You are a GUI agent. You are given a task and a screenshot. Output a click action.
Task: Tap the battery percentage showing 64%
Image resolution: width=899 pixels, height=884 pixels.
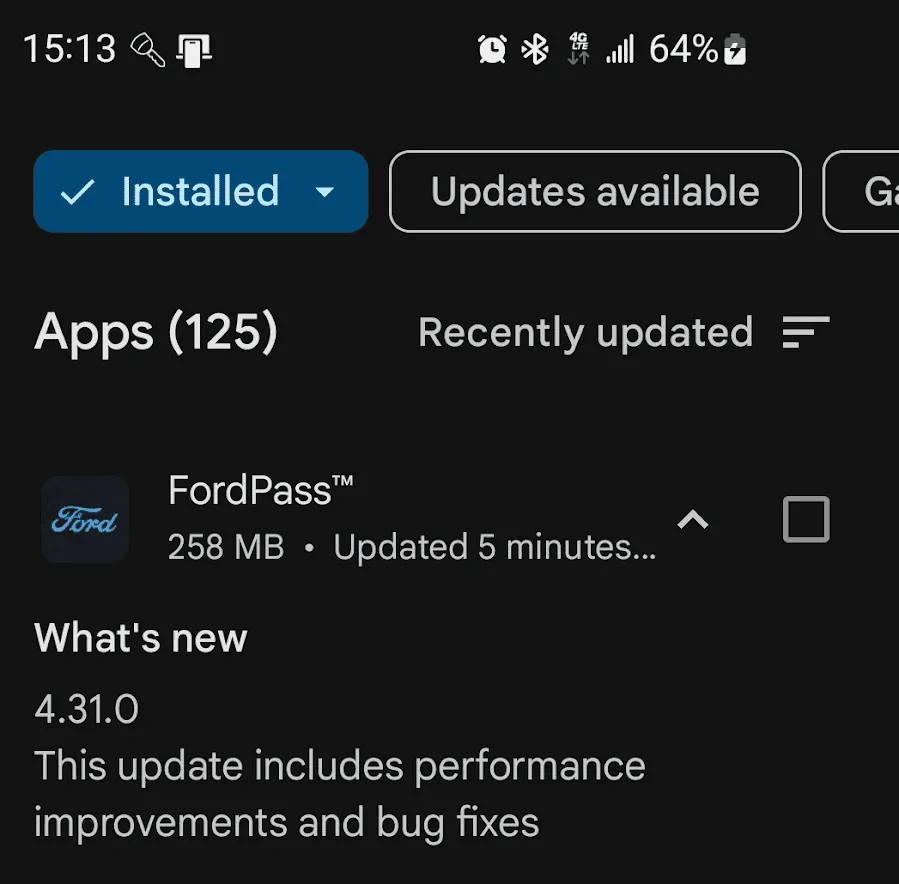(681, 47)
